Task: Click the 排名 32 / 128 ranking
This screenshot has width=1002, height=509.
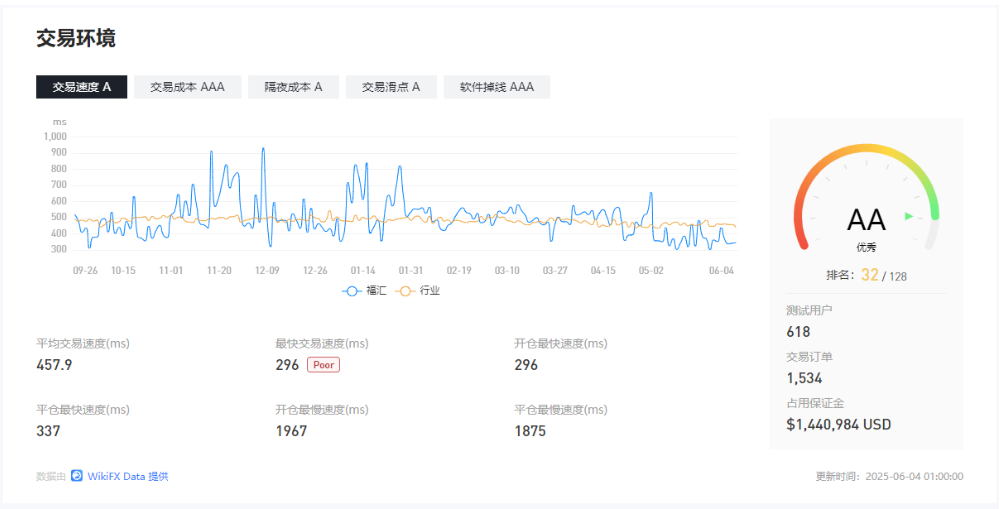Action: tap(866, 275)
